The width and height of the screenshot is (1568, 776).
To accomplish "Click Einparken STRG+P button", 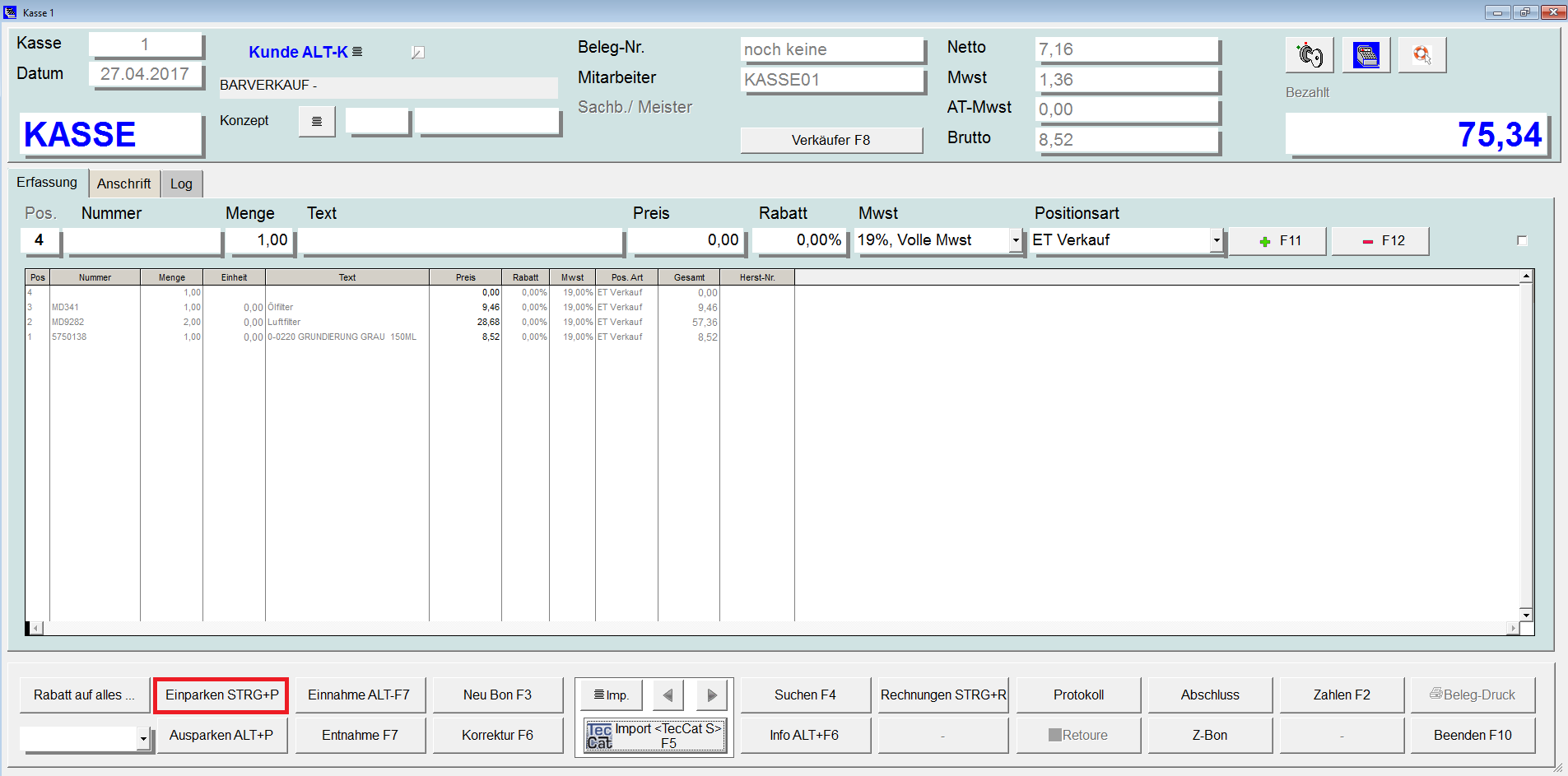I will point(221,695).
